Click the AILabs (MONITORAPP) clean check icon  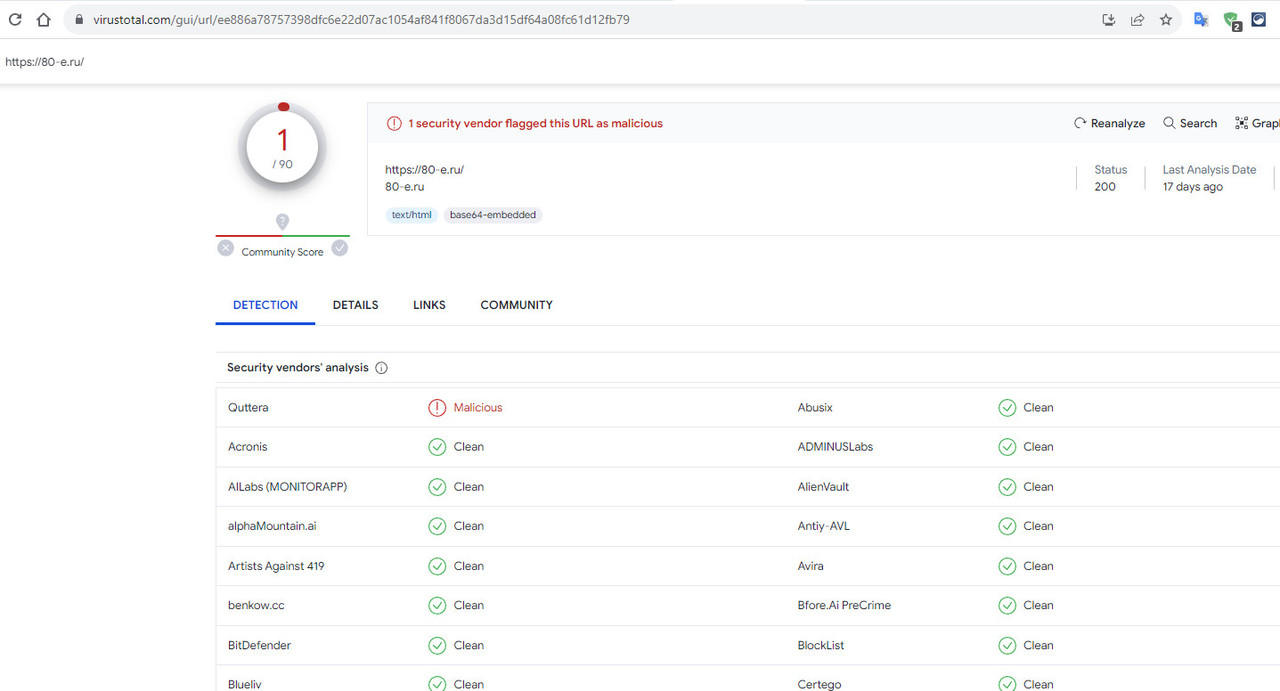(437, 487)
